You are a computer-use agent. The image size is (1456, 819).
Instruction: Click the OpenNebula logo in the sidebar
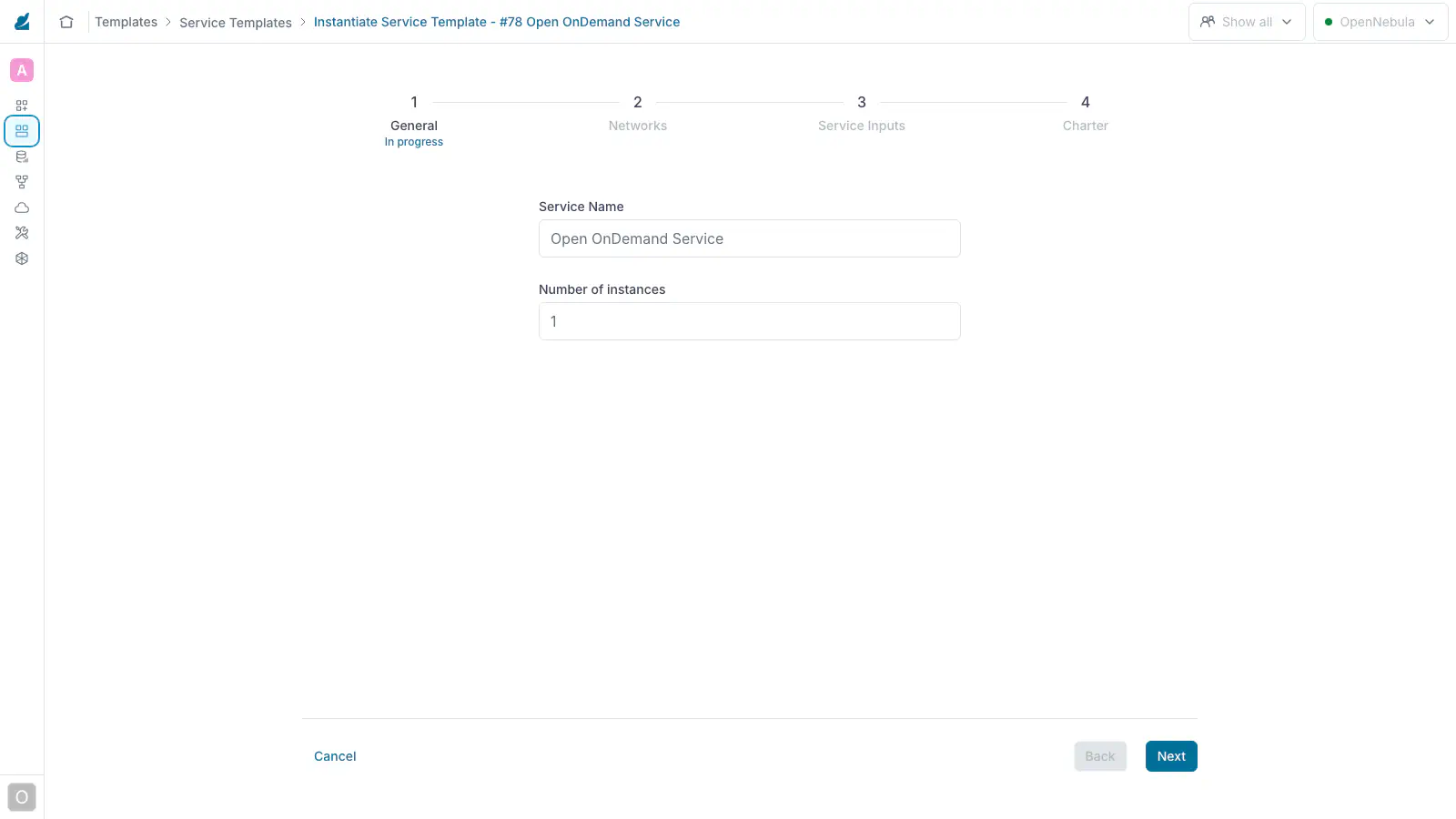(22, 21)
